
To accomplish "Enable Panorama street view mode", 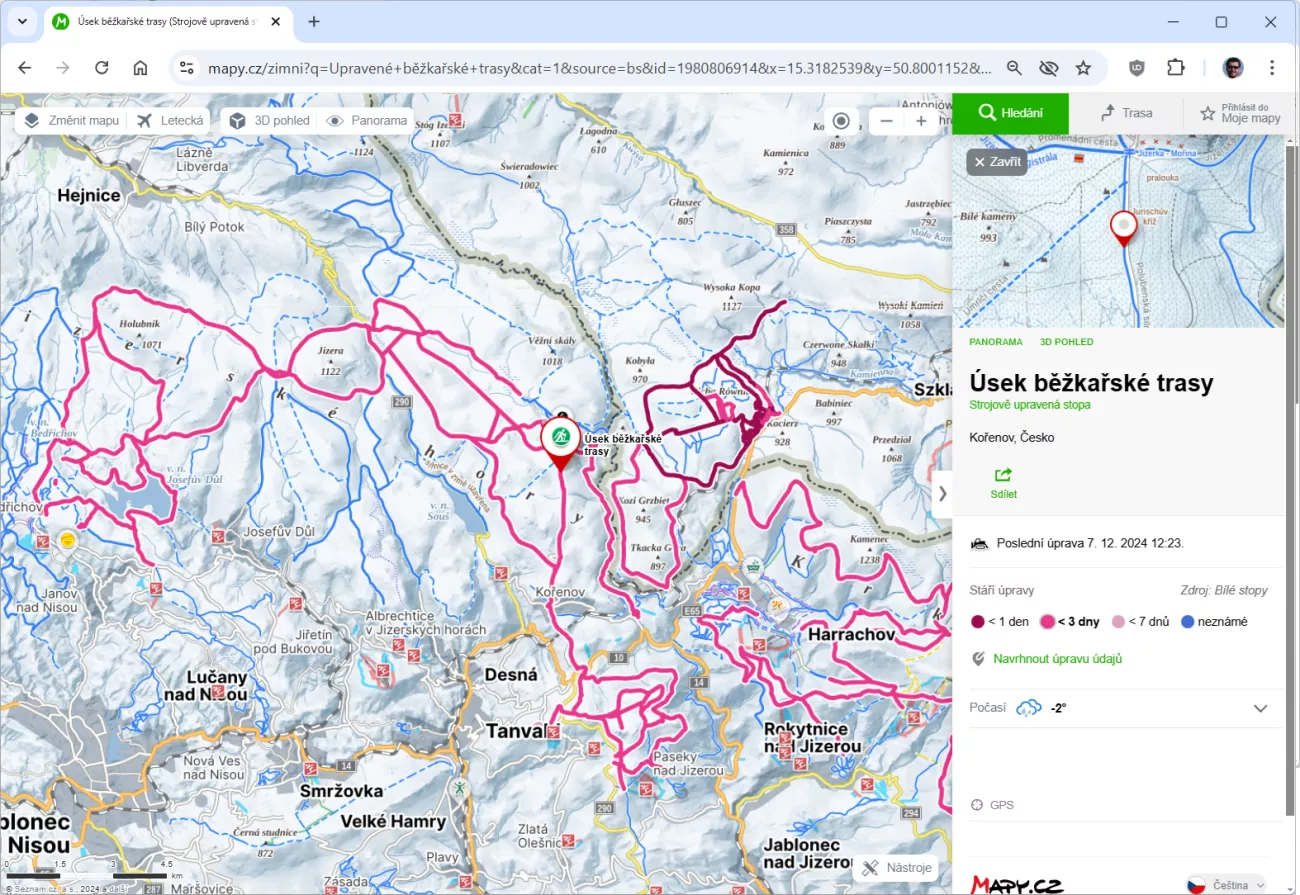I will point(367,121).
